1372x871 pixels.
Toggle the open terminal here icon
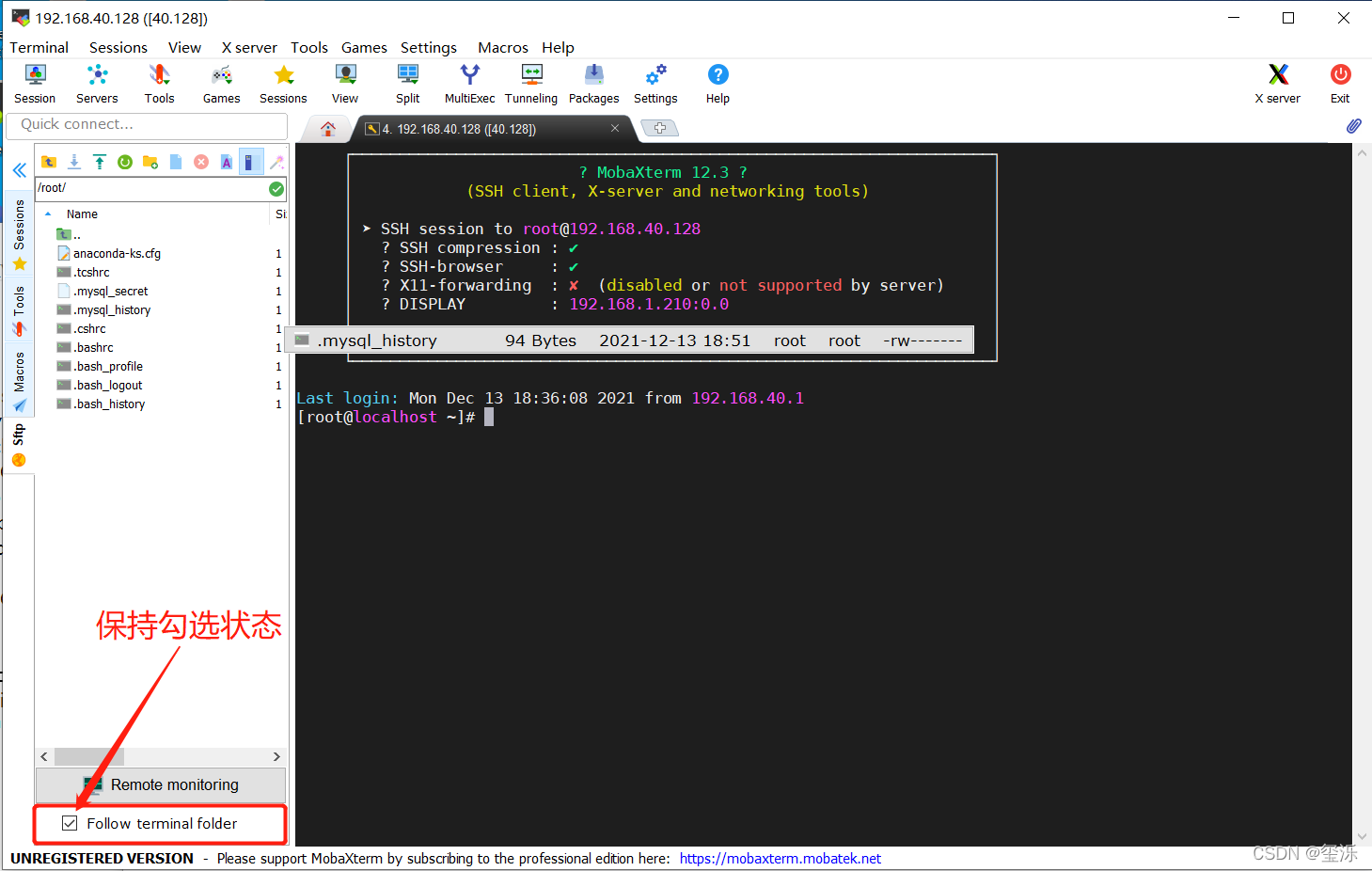(250, 162)
